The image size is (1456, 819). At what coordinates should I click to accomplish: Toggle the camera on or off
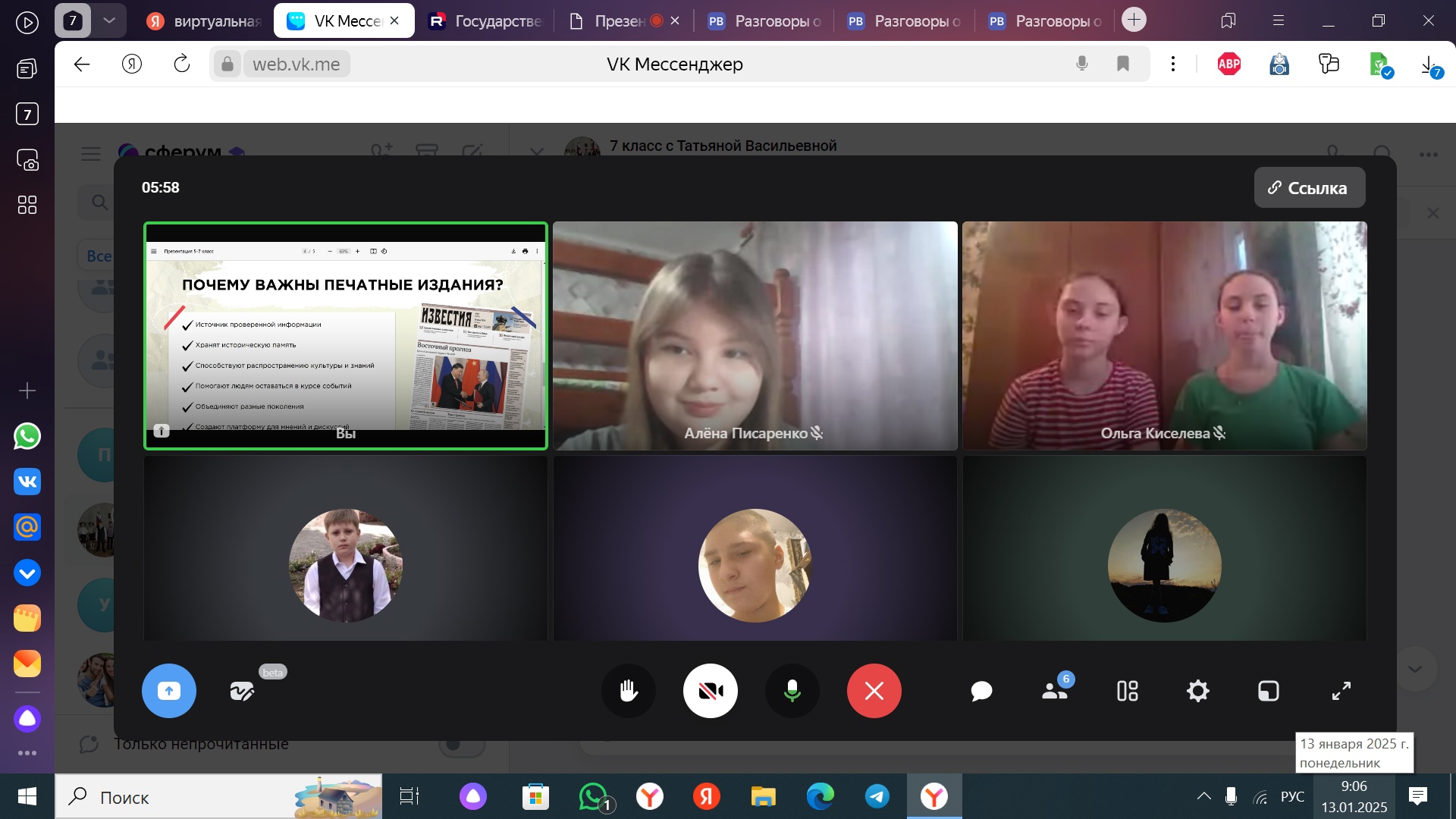click(711, 691)
